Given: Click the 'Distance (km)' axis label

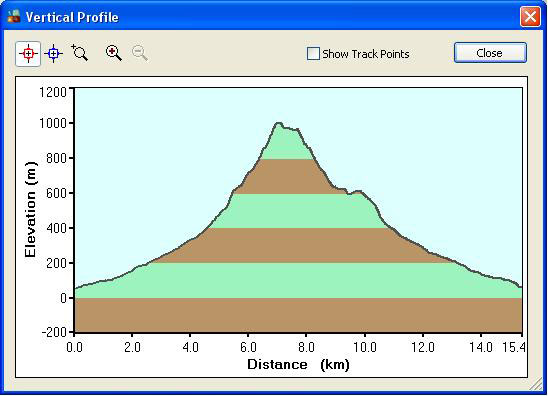Looking at the screenshot, I should (298, 365).
